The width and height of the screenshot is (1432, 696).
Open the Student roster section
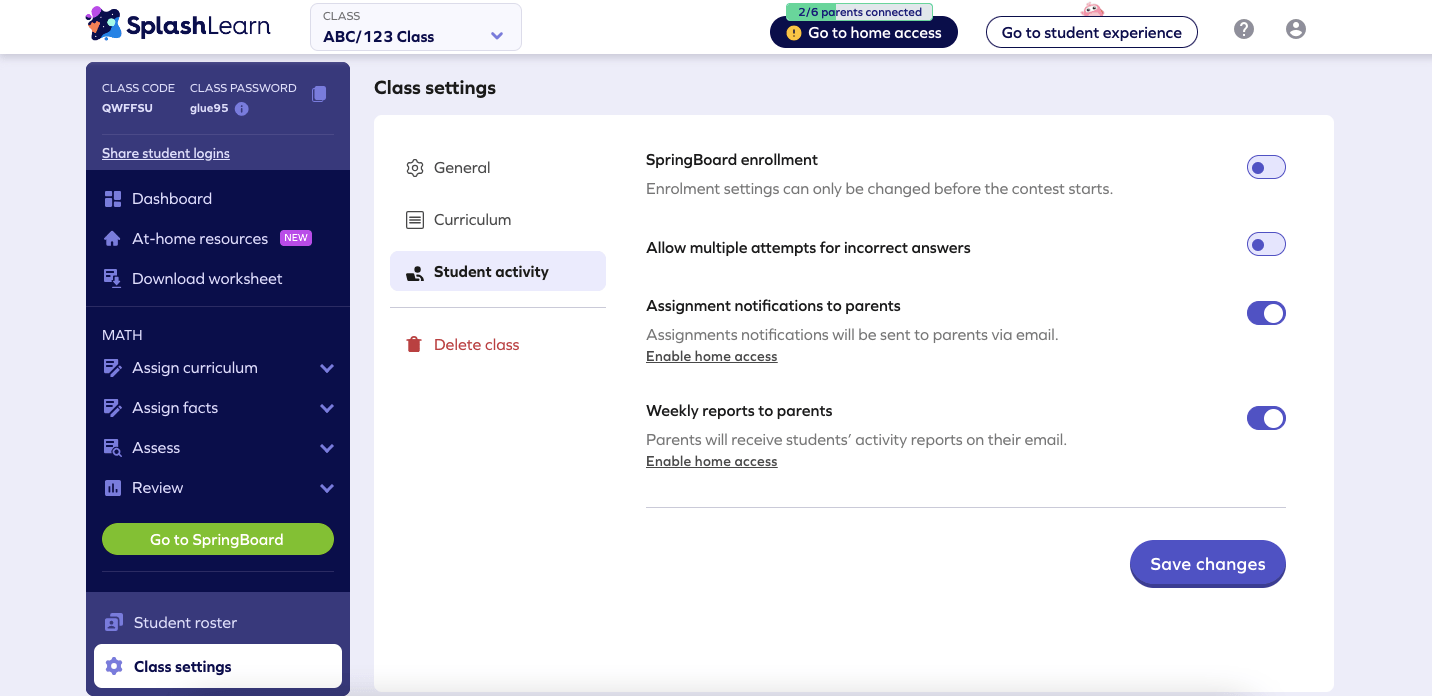[x=186, y=622]
